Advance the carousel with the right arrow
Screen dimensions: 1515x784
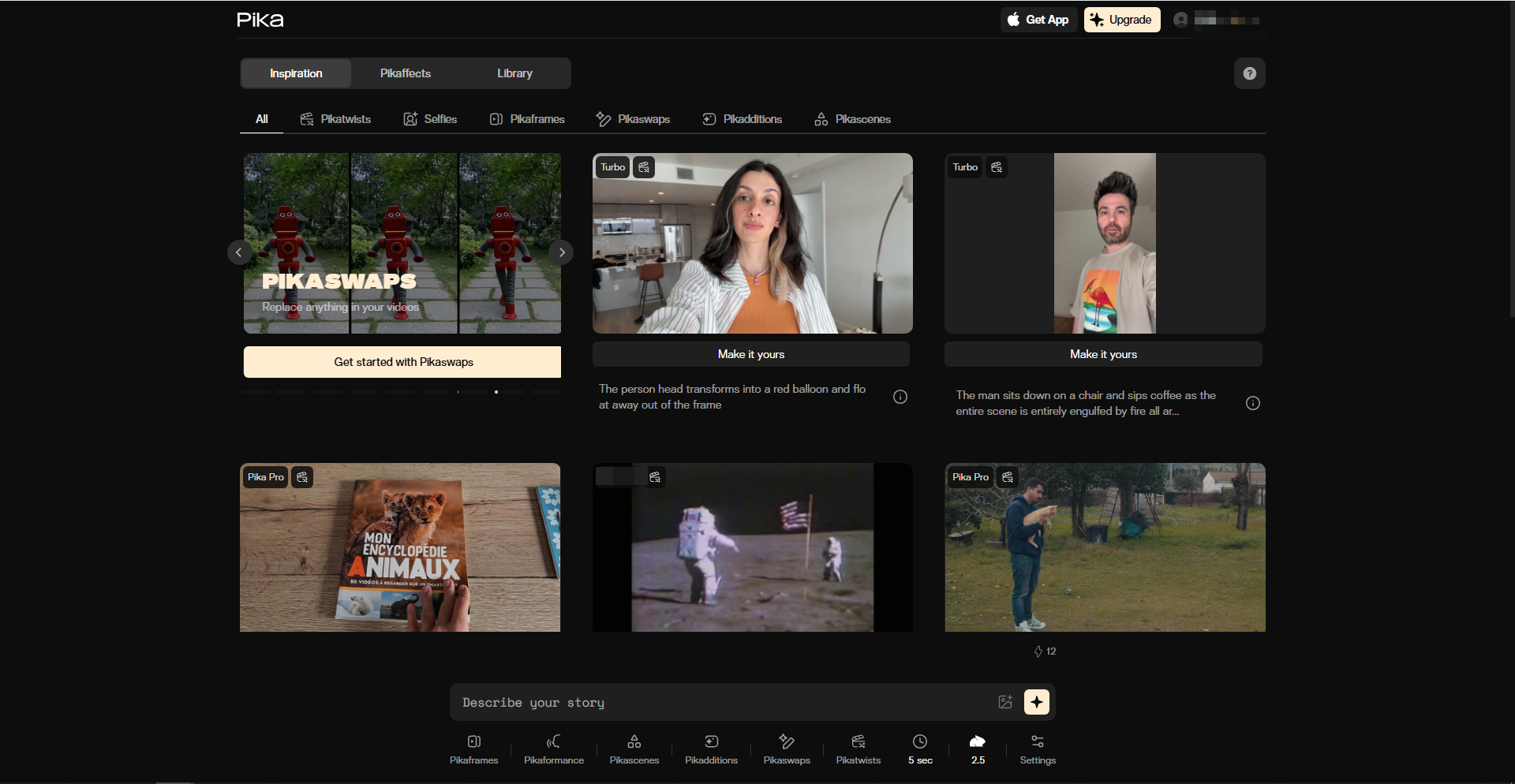tap(561, 252)
